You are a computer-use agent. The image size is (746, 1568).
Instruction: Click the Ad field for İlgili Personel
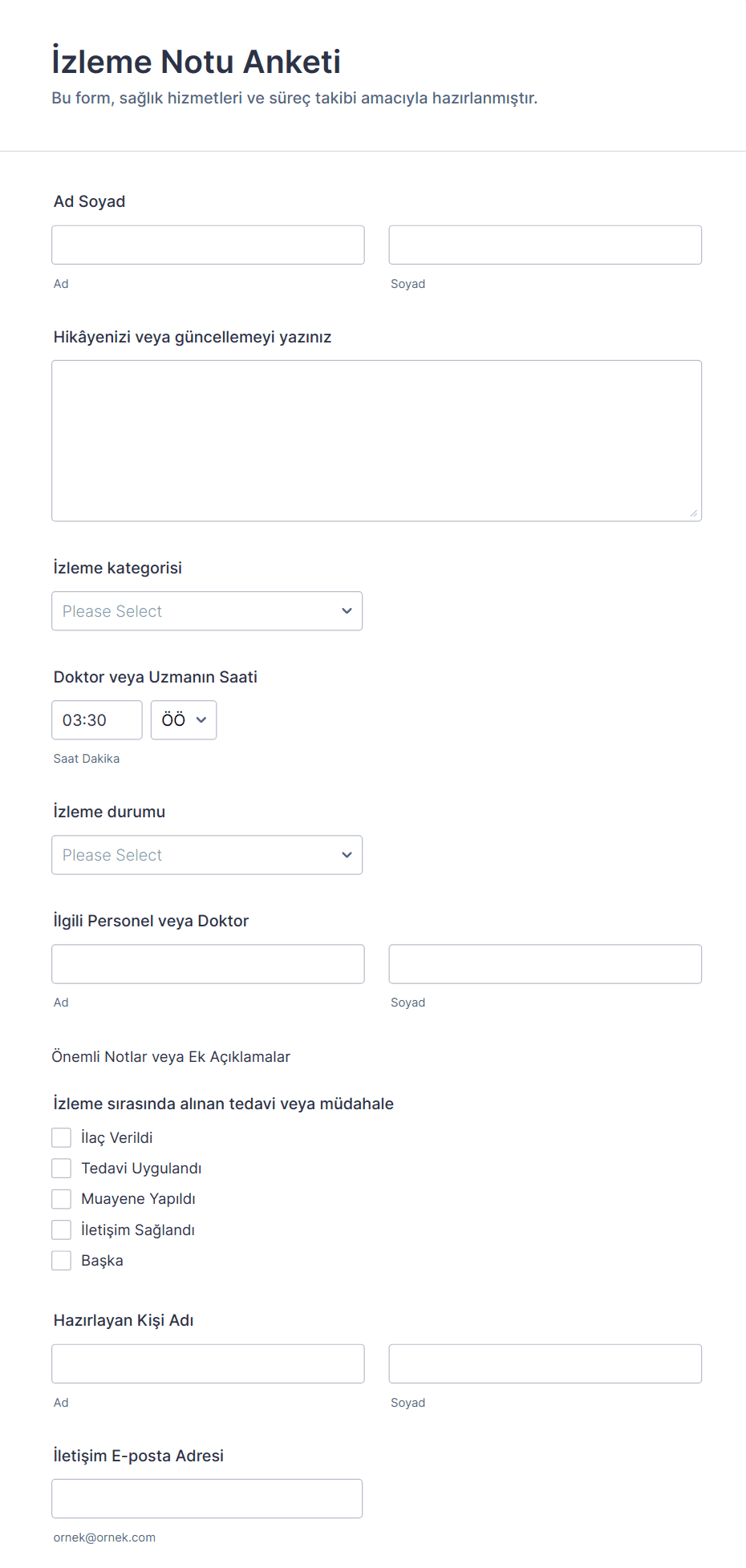208,964
